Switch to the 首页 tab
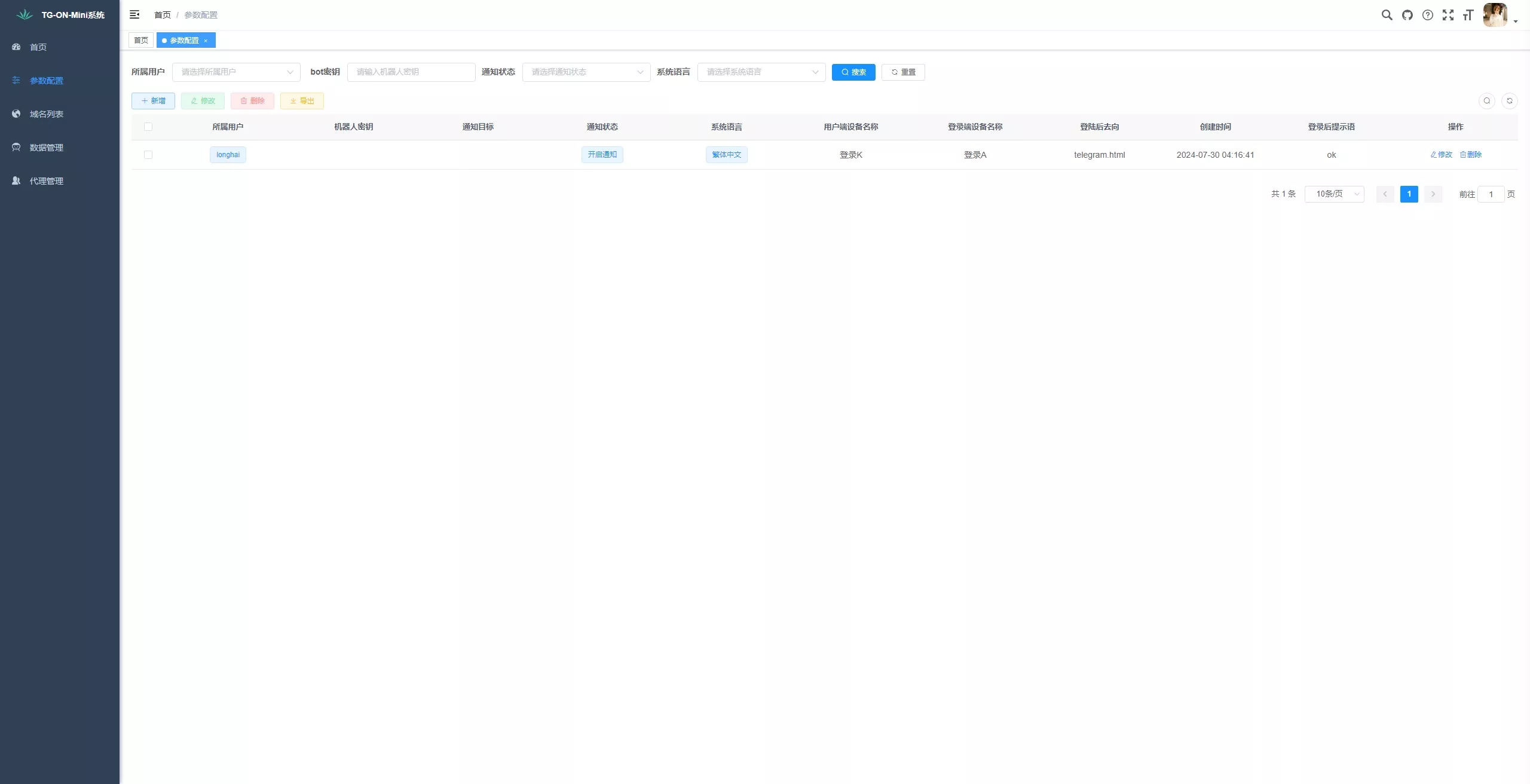1530x784 pixels. (x=141, y=41)
